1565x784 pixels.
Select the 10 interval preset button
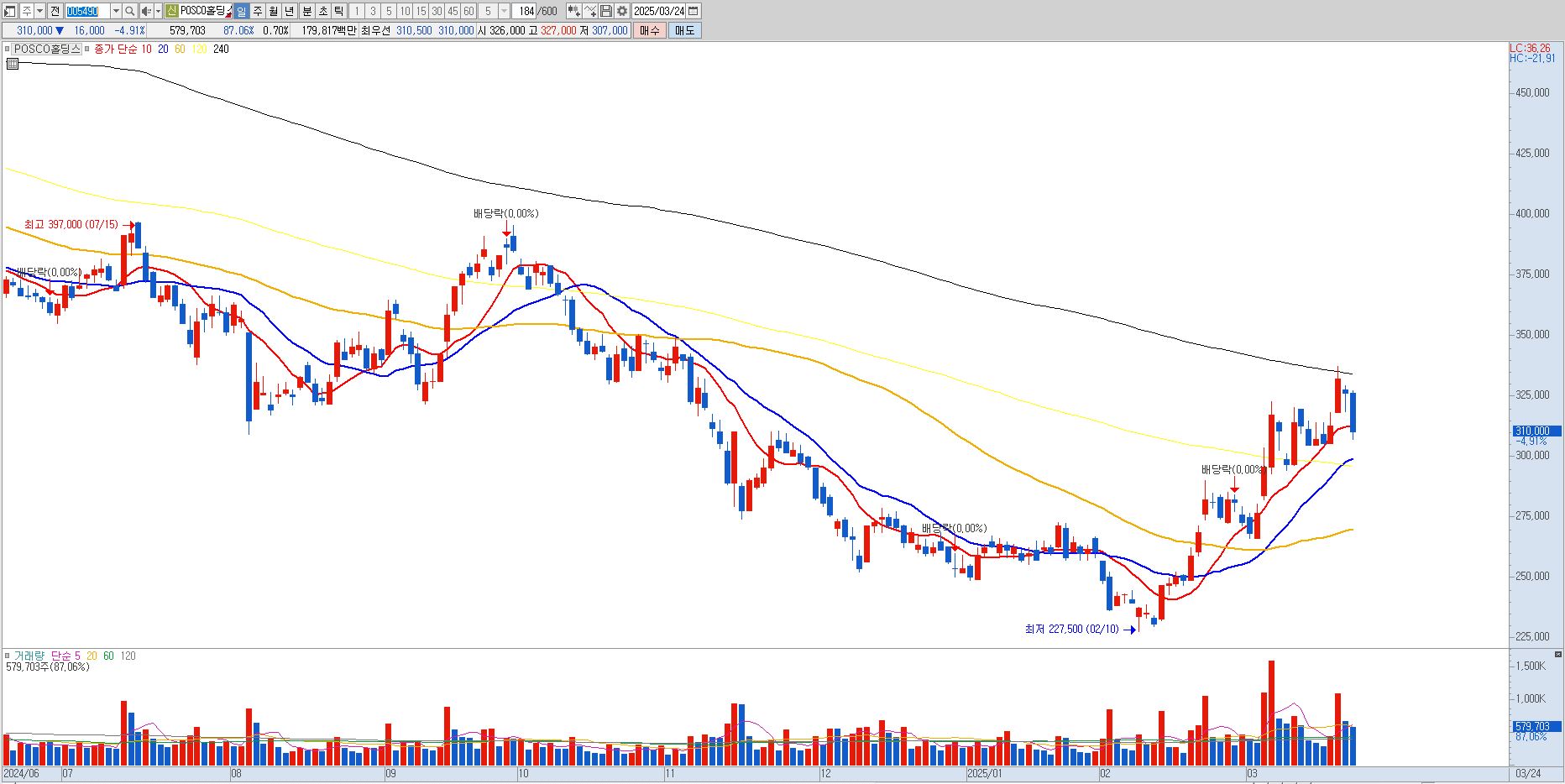(405, 11)
